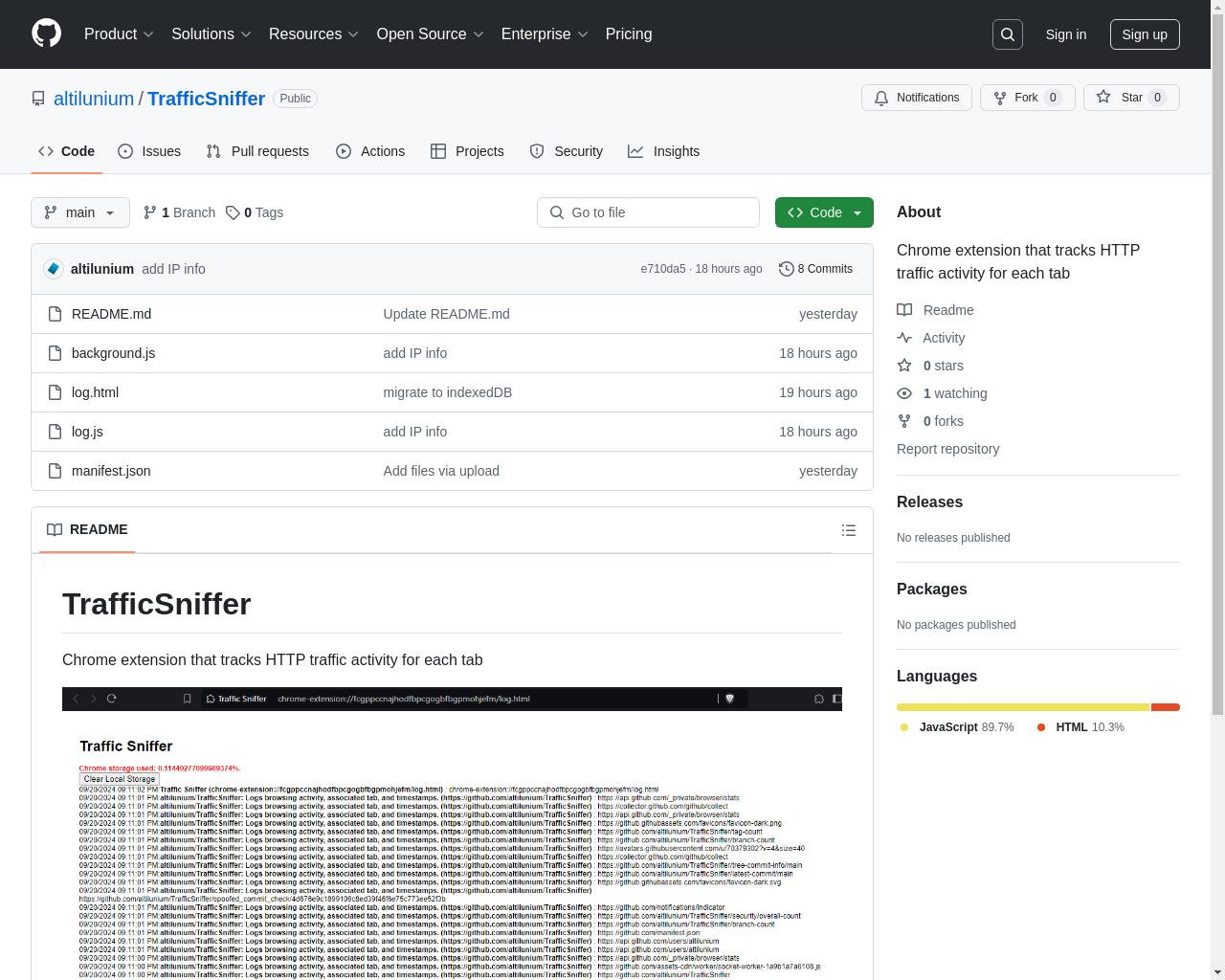This screenshot has height=980, width=1225.
Task: Expand the Product menu
Action: 119,34
